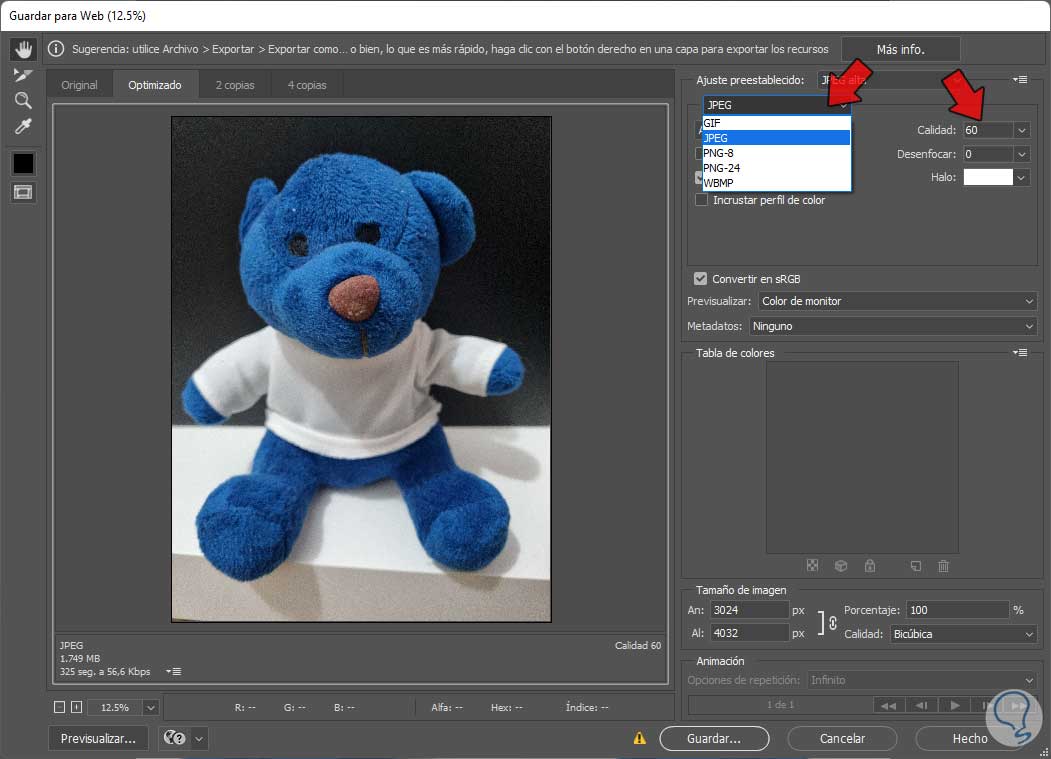This screenshot has height=759, width=1051.
Task: Open the Bicúbica resampling dropdown
Action: point(963,634)
